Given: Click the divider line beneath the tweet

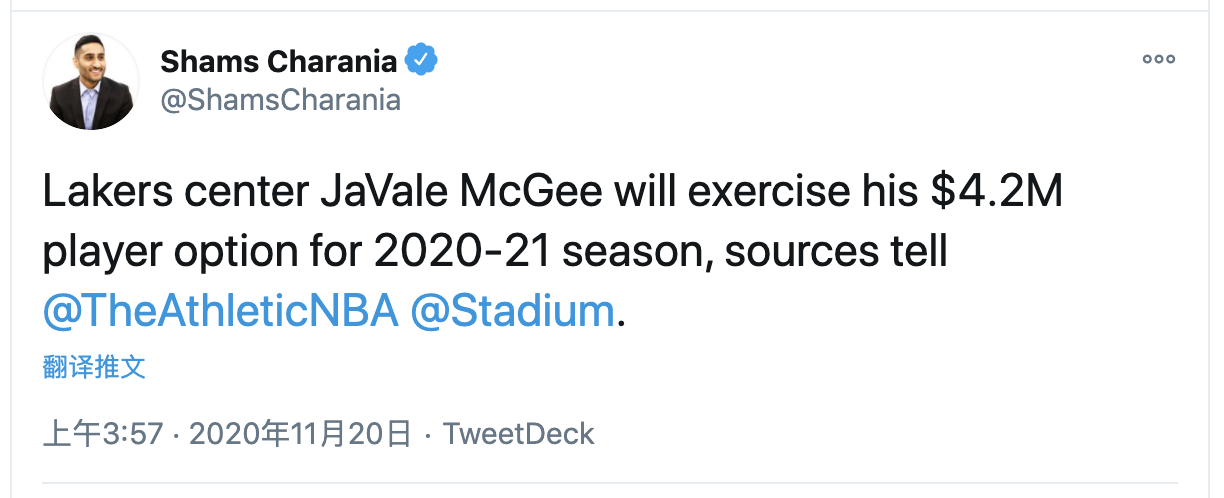Looking at the screenshot, I should [612, 484].
